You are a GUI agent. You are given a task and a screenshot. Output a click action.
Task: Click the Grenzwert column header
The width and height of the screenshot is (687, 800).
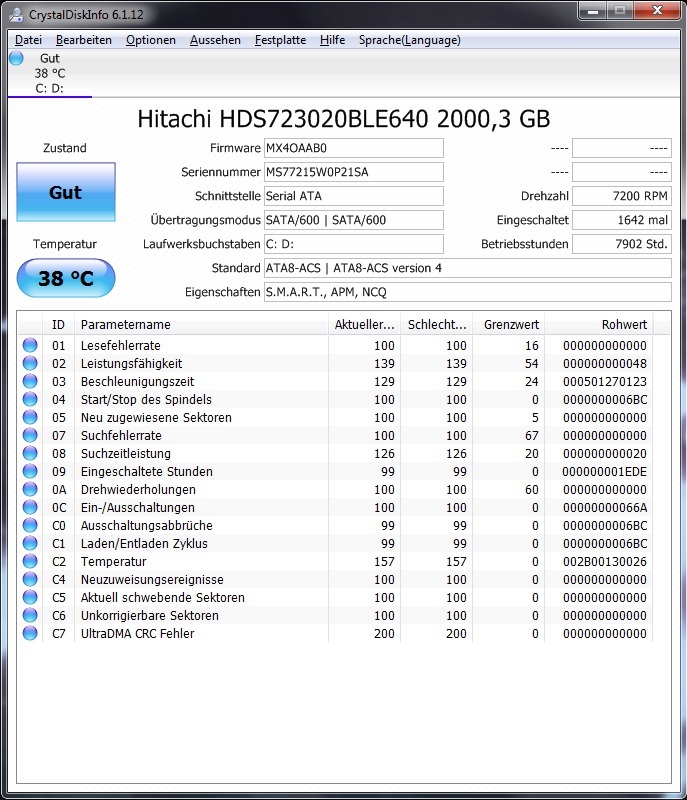508,324
